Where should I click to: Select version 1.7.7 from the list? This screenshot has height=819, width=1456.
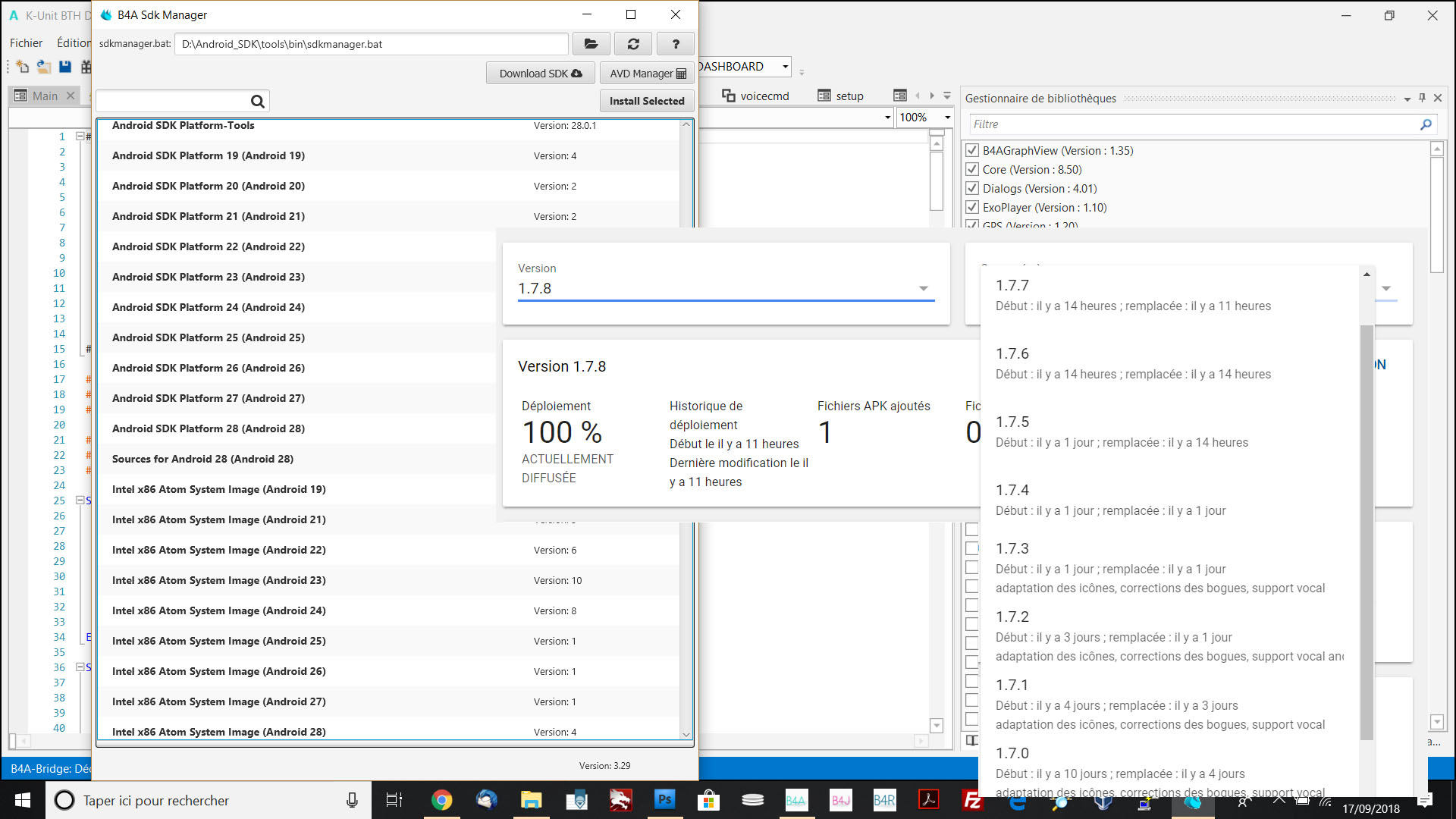point(1169,295)
